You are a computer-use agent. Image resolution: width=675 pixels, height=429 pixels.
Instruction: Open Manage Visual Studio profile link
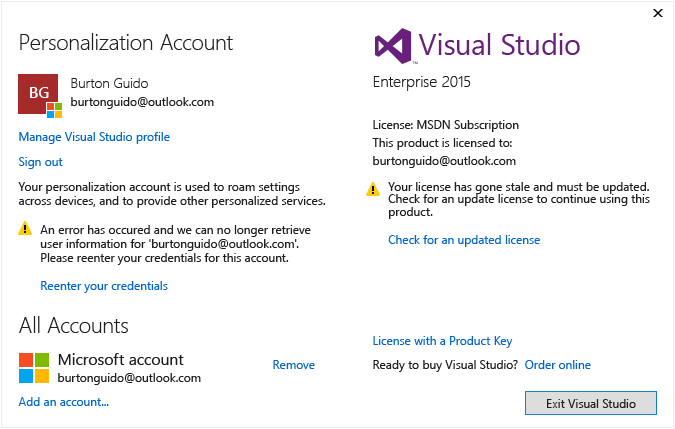94,137
